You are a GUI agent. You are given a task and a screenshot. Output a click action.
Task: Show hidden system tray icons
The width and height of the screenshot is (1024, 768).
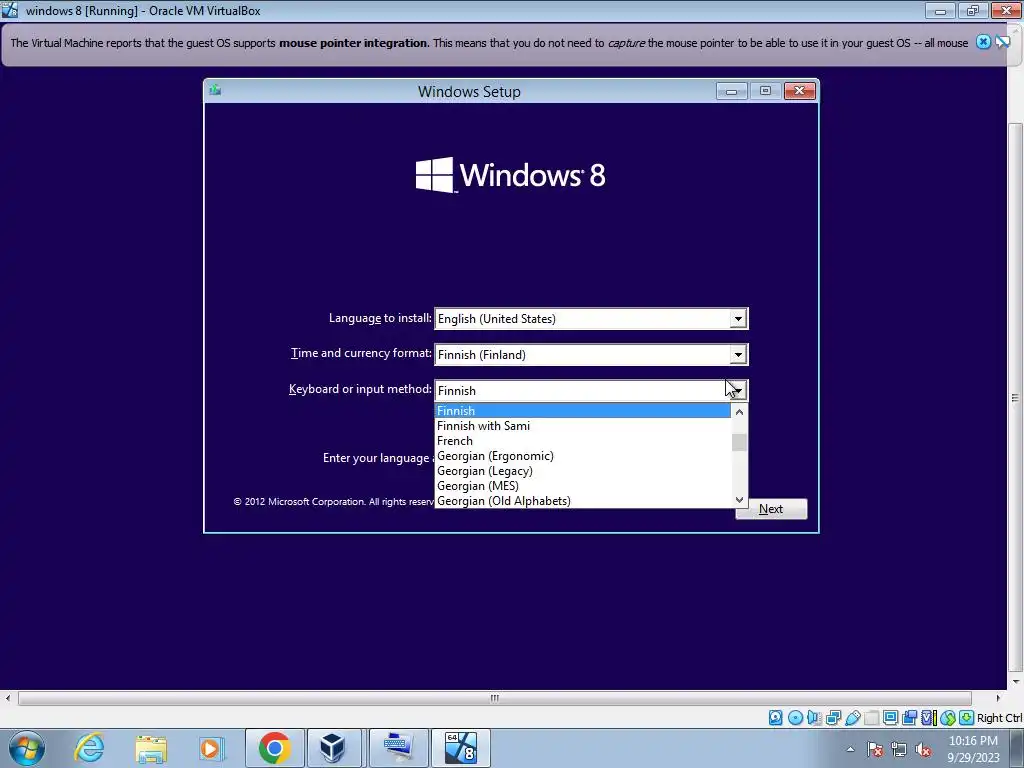pyautogui.click(x=850, y=750)
